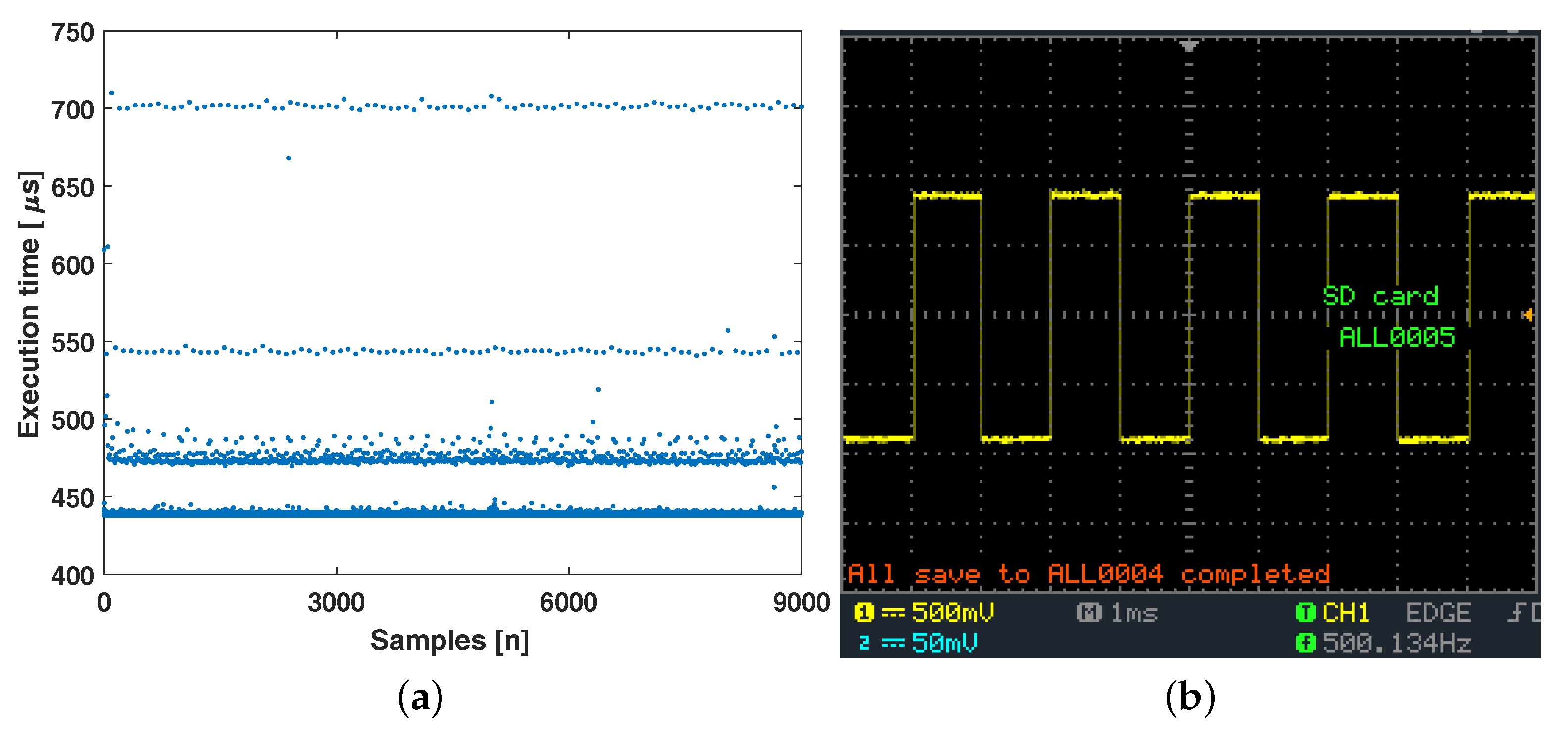Select the 50mV channel 2 scale
Image resolution: width=1568 pixels, height=735 pixels.
point(944,642)
